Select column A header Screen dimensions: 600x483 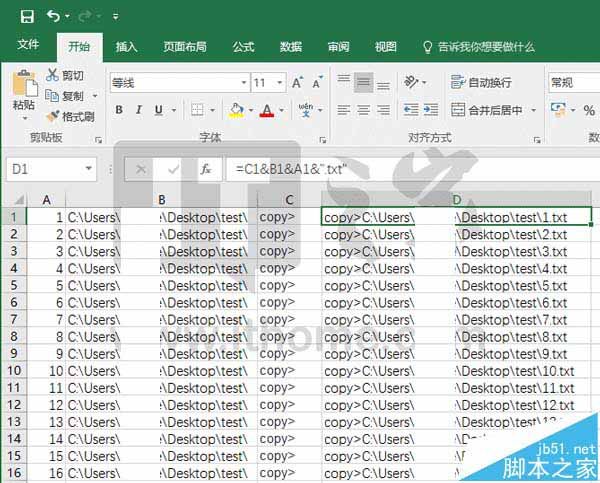46,199
